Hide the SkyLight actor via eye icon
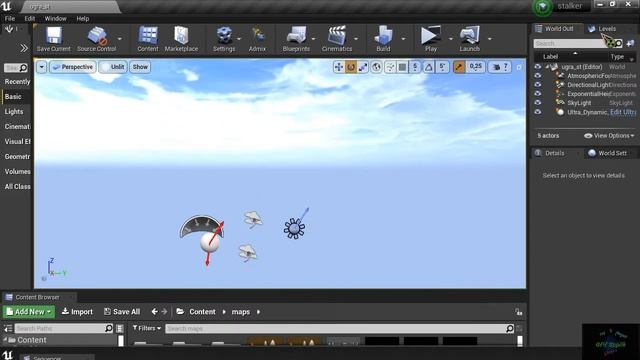Image resolution: width=640 pixels, height=360 pixels. tap(538, 103)
